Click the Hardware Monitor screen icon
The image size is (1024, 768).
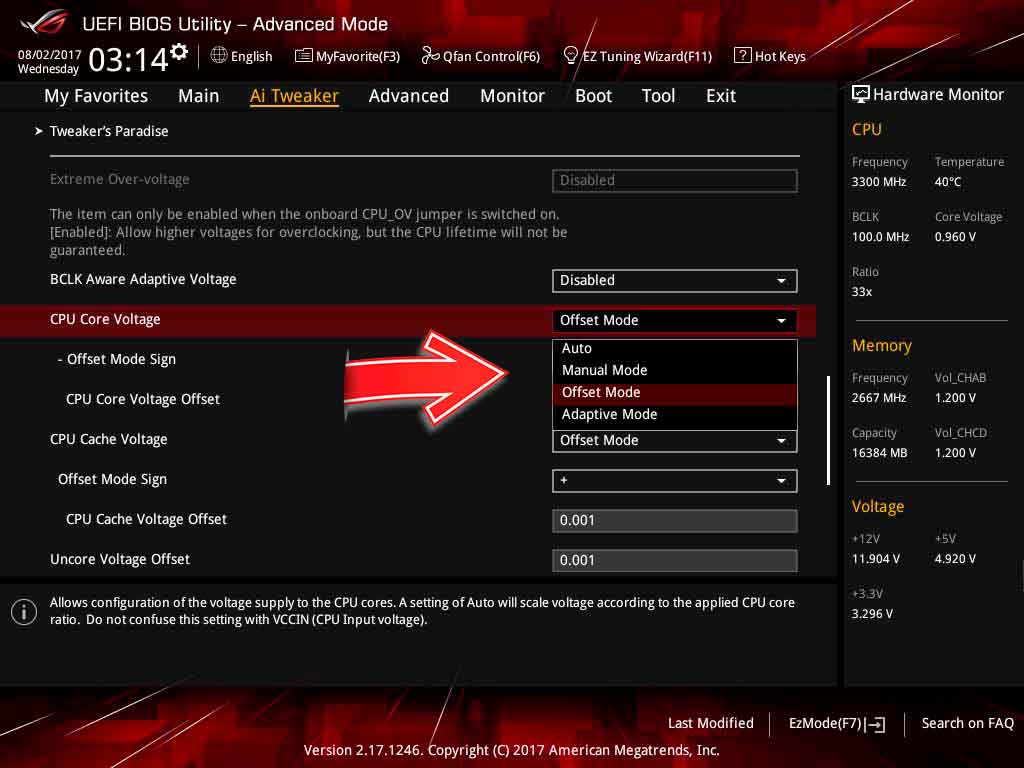[x=860, y=94]
